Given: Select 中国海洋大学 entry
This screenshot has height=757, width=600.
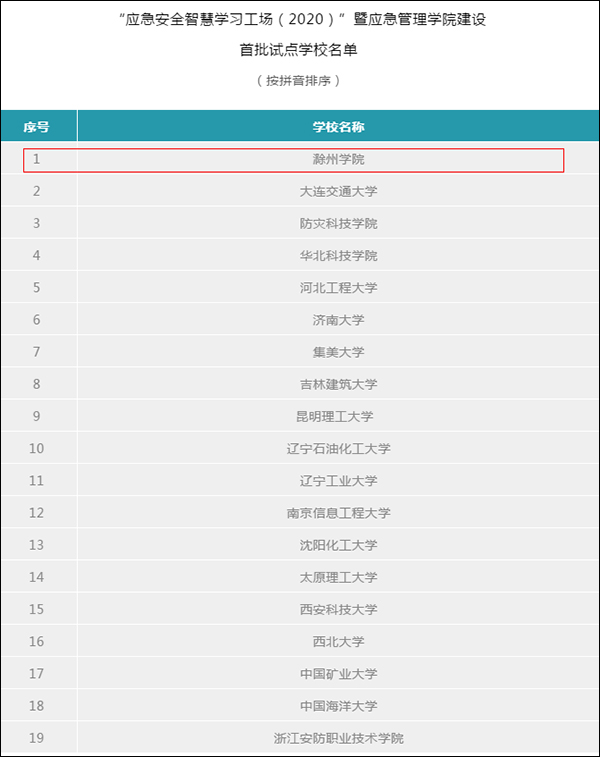Looking at the screenshot, I should point(338,706).
